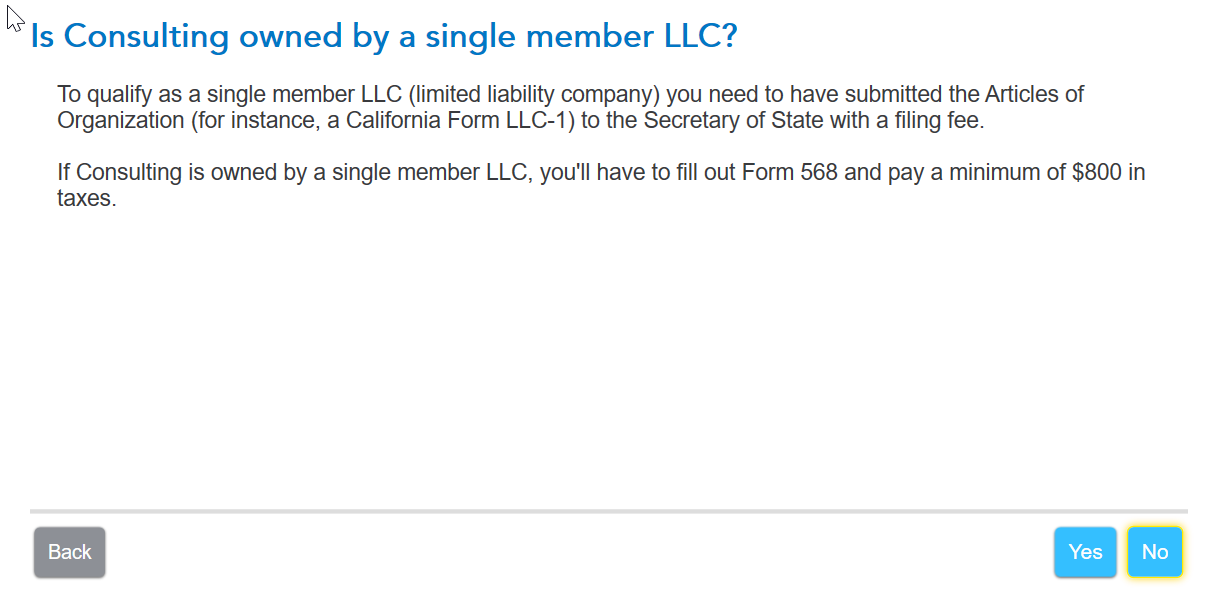Click the word "taxes." on the last line

point(87,198)
